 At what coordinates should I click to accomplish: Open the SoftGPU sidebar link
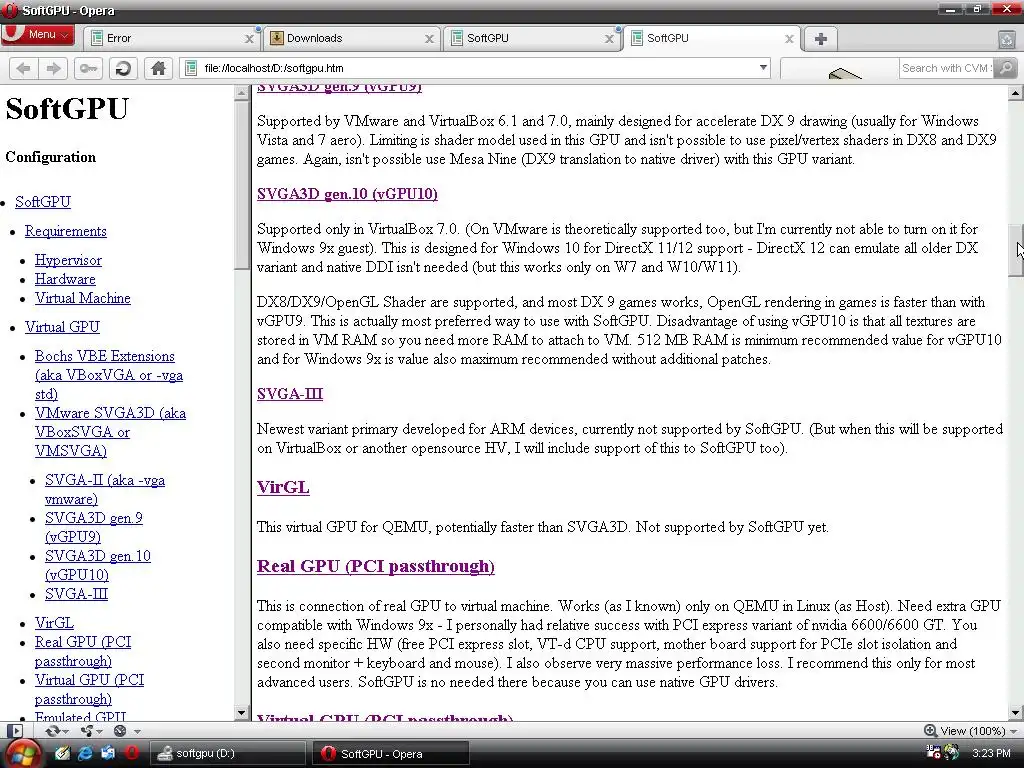coord(42,202)
